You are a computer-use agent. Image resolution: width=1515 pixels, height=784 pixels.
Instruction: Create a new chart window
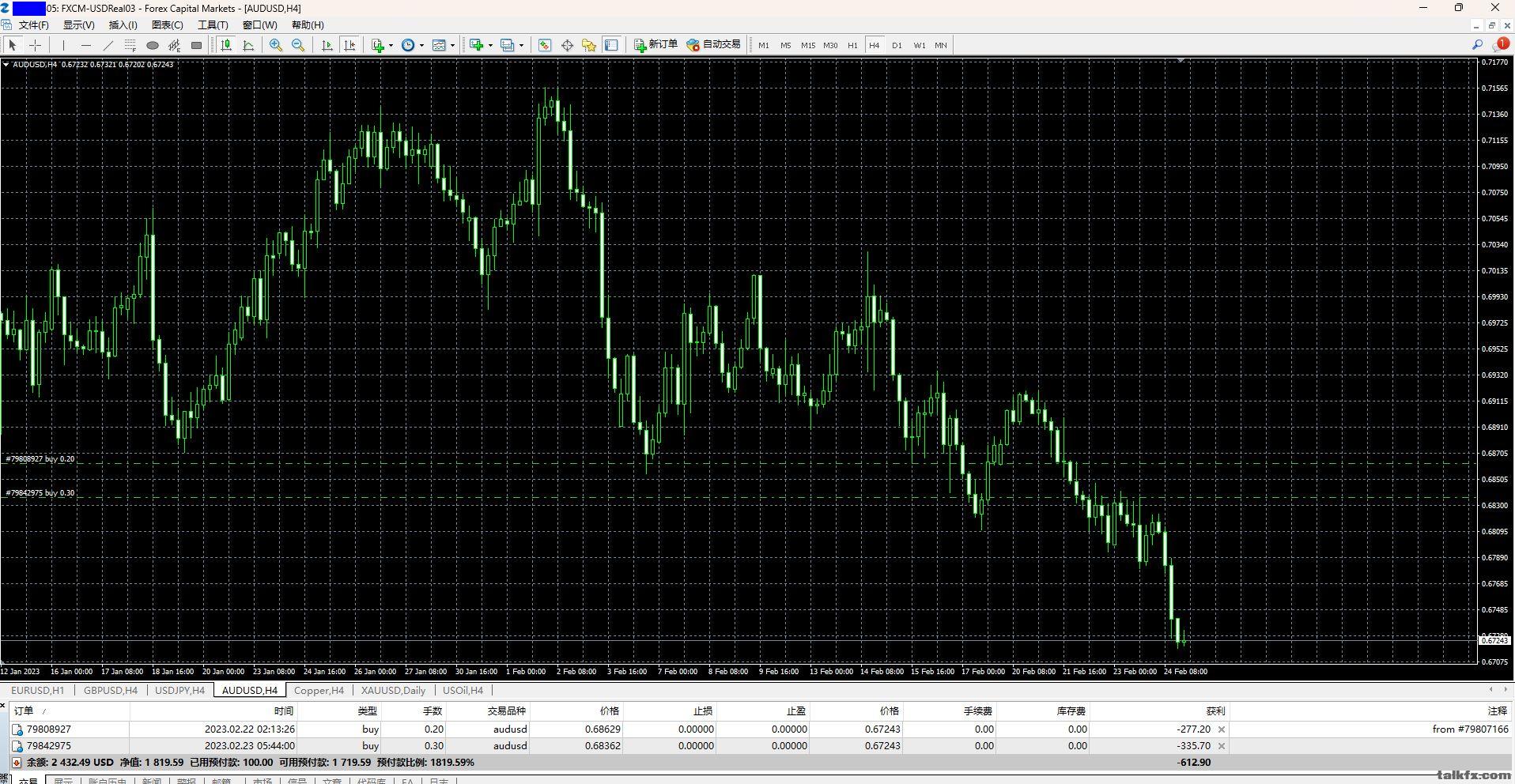pyautogui.click(x=476, y=45)
